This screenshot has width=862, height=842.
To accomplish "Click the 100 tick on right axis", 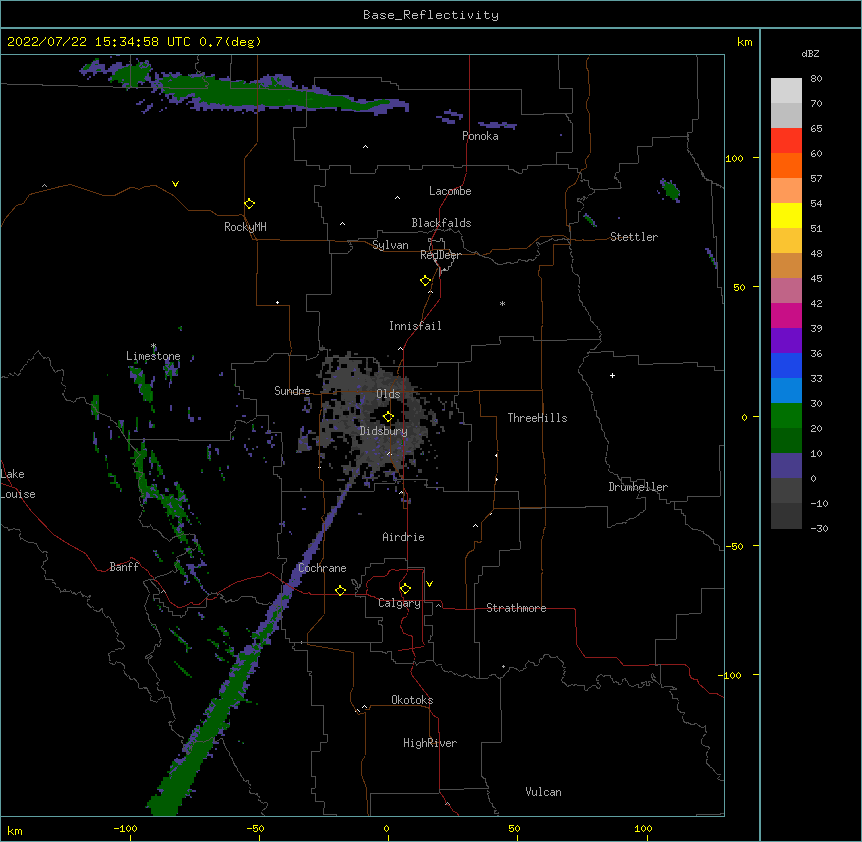I will [x=734, y=158].
